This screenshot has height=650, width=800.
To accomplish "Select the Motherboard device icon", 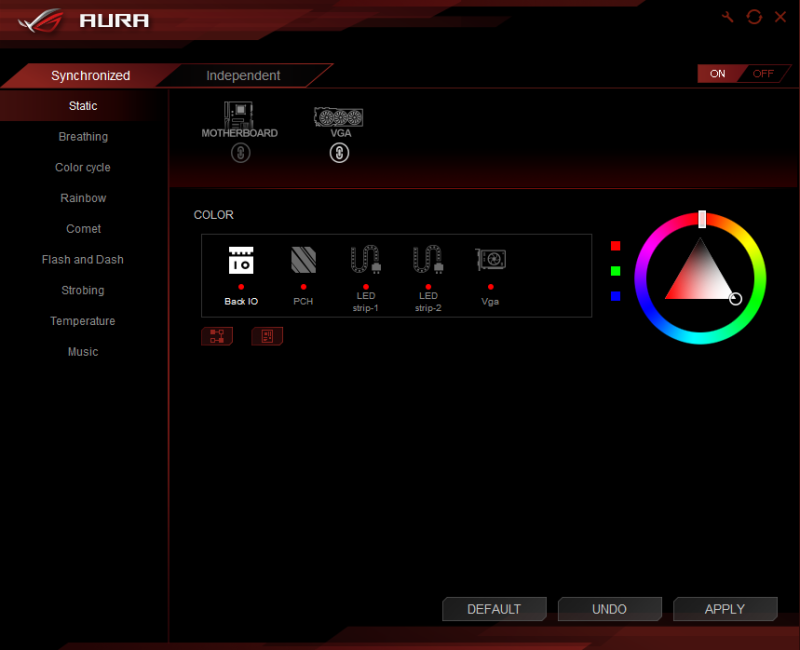I will 239,114.
